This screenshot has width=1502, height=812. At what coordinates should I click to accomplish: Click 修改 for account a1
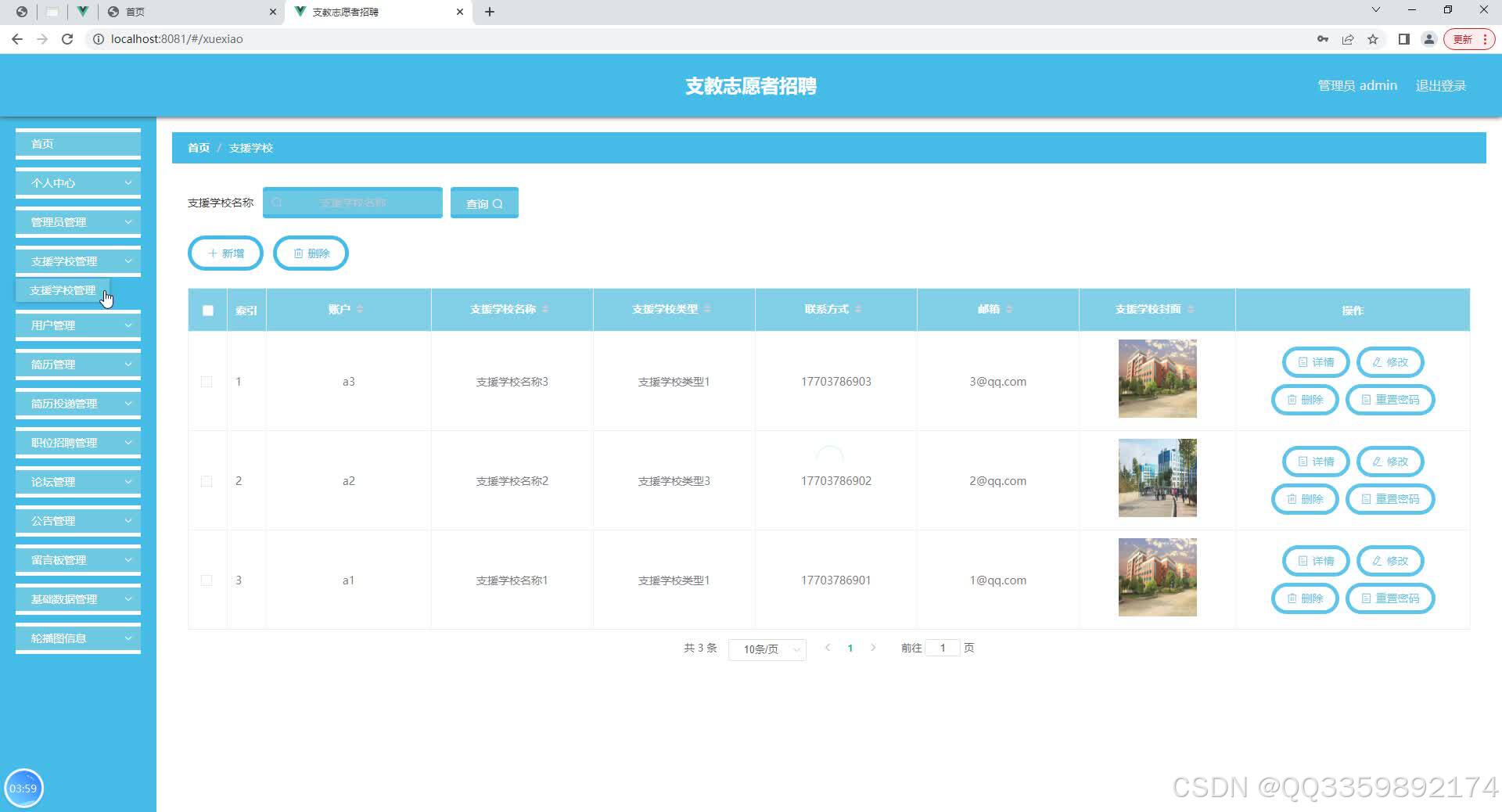coord(1390,561)
